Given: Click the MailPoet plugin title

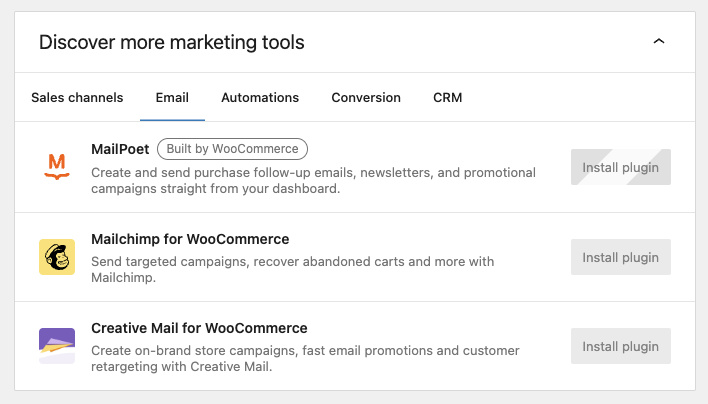Looking at the screenshot, I should 120,149.
